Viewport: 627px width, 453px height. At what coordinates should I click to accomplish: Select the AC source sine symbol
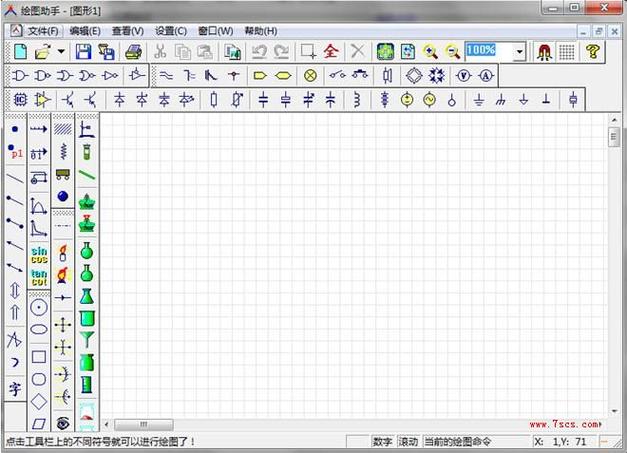(x=429, y=100)
